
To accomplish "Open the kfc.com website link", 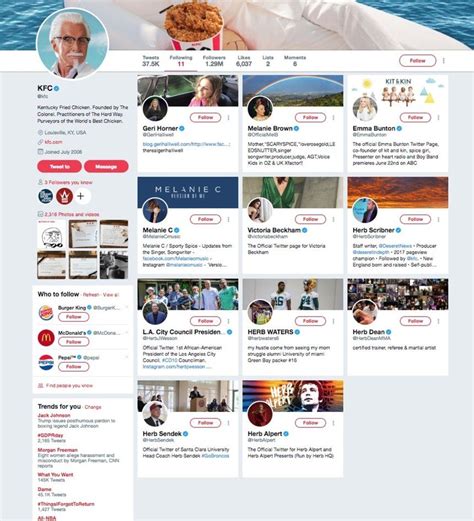I will (53, 142).
